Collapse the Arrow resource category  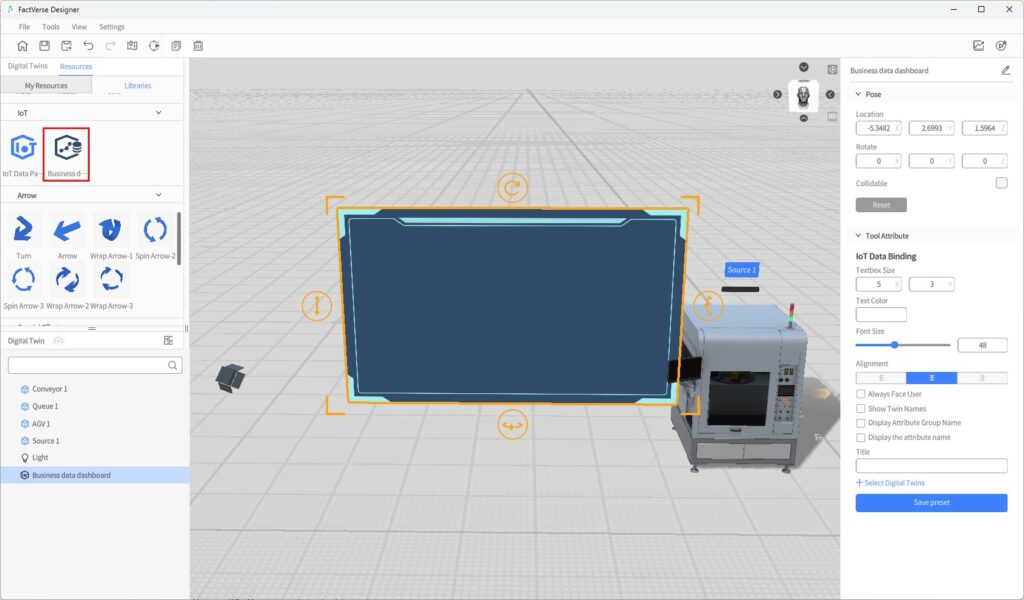pyautogui.click(x=158, y=195)
